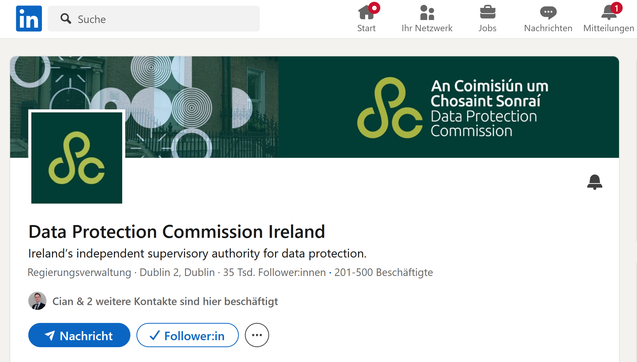Select the Start label in navigation
This screenshot has width=637, height=362.
366,28
